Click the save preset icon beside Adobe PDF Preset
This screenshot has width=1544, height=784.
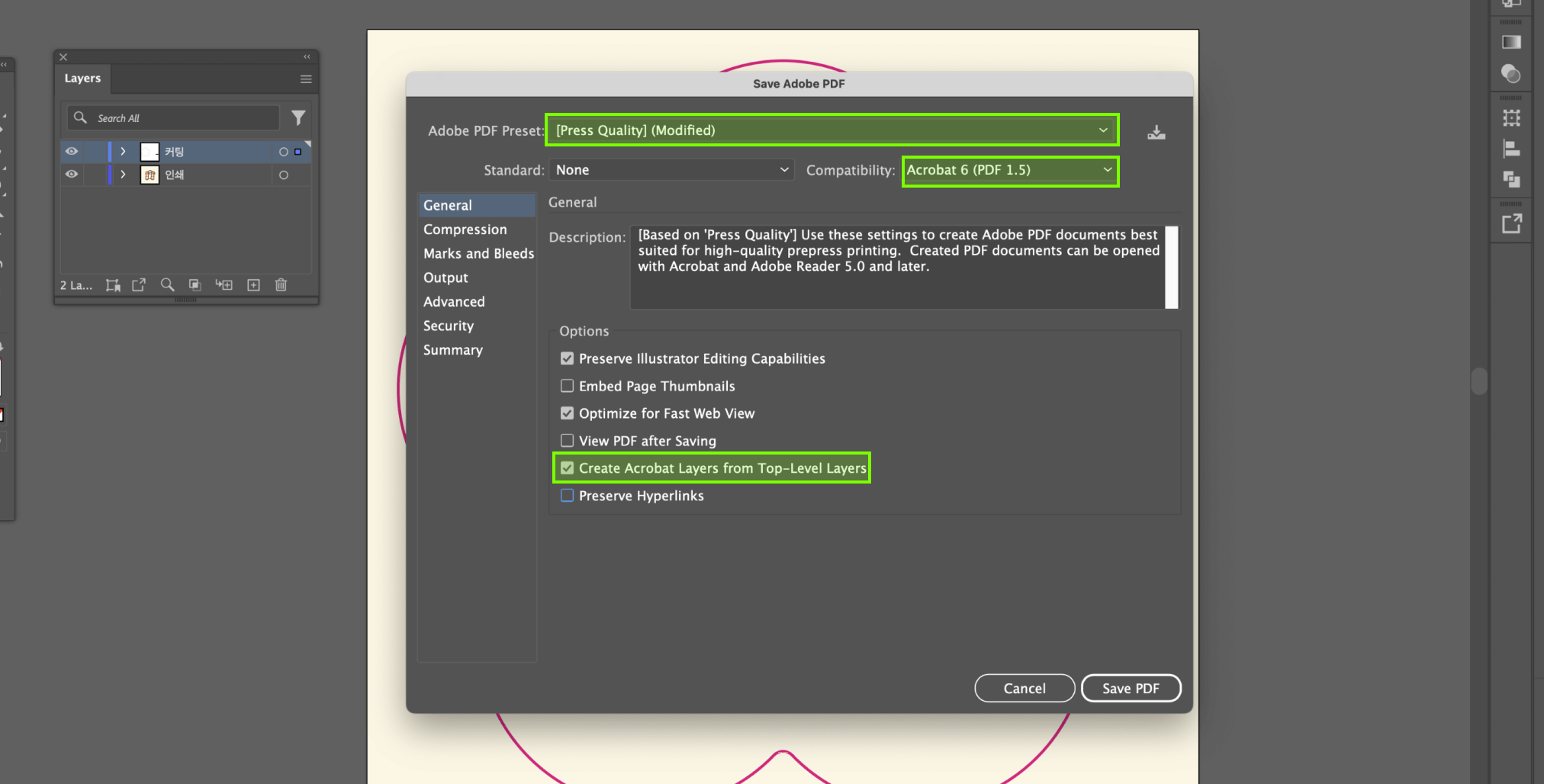tap(1156, 133)
